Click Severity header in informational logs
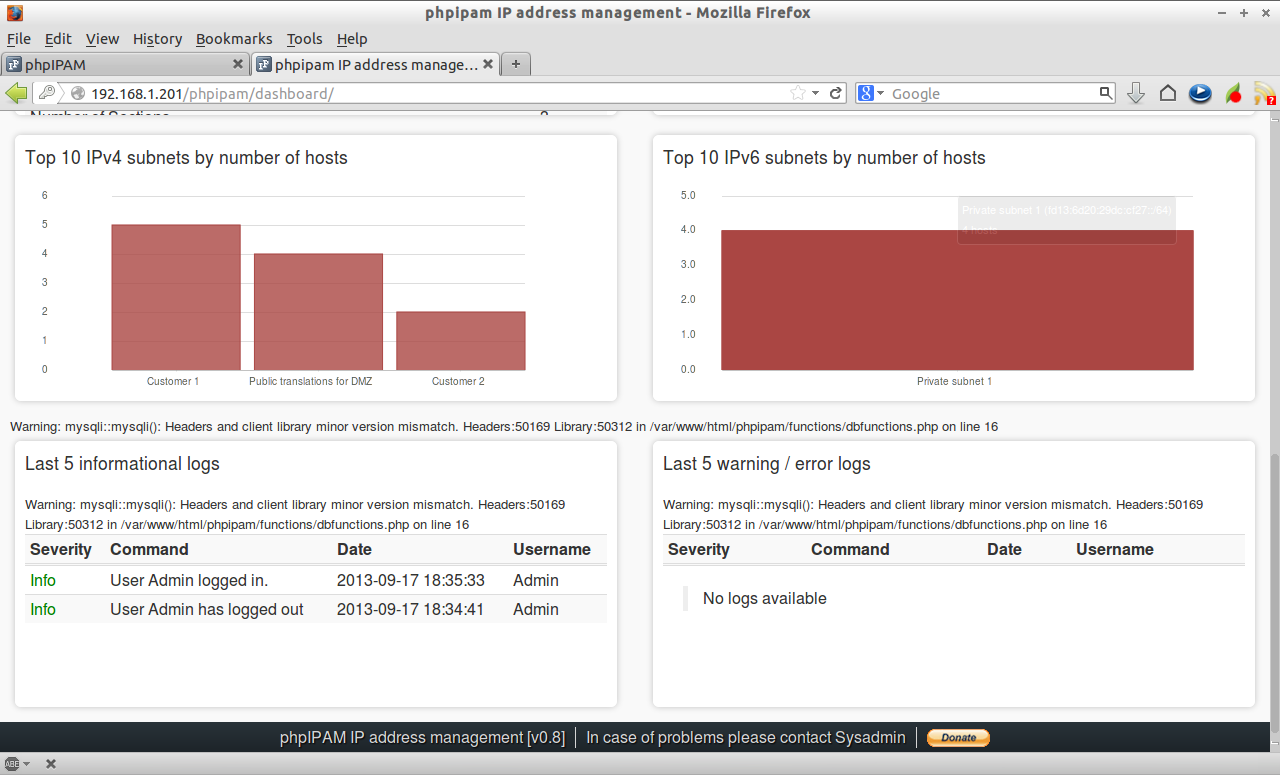This screenshot has width=1280, height=776. (61, 549)
